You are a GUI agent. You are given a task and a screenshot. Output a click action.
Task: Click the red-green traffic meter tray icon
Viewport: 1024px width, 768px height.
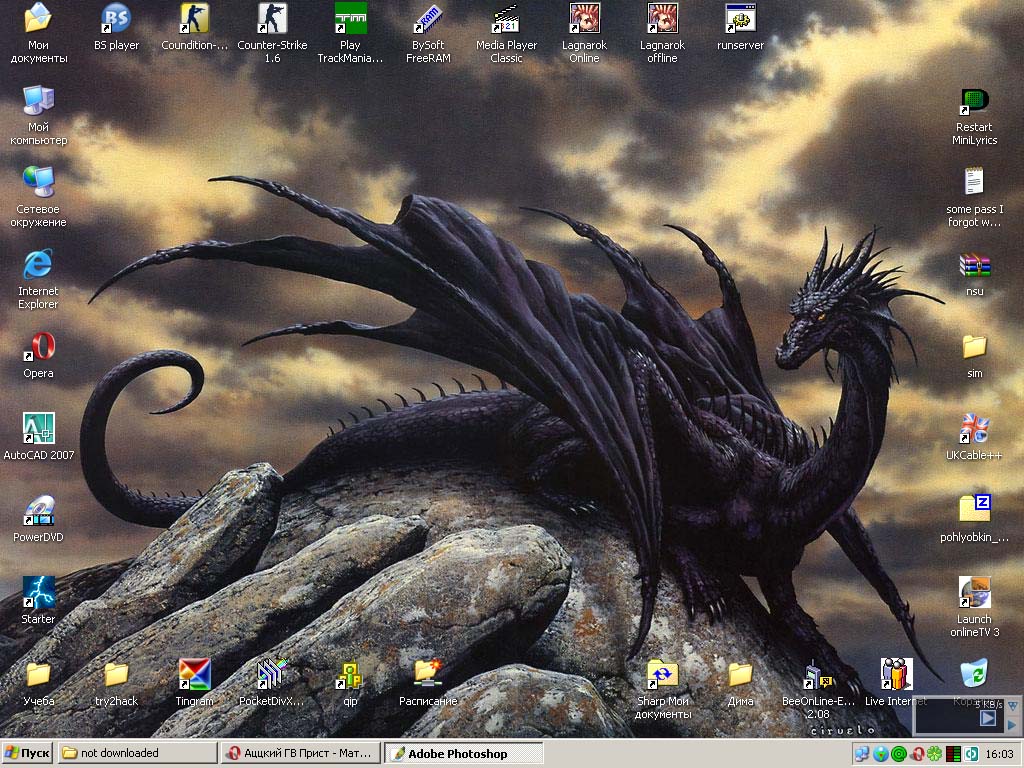pyautogui.click(x=953, y=754)
